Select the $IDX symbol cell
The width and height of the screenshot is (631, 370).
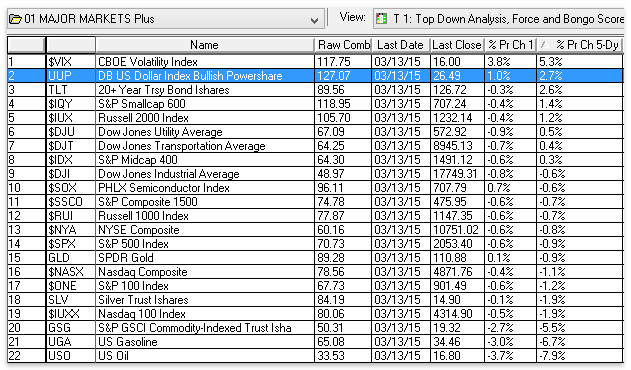tap(71, 160)
